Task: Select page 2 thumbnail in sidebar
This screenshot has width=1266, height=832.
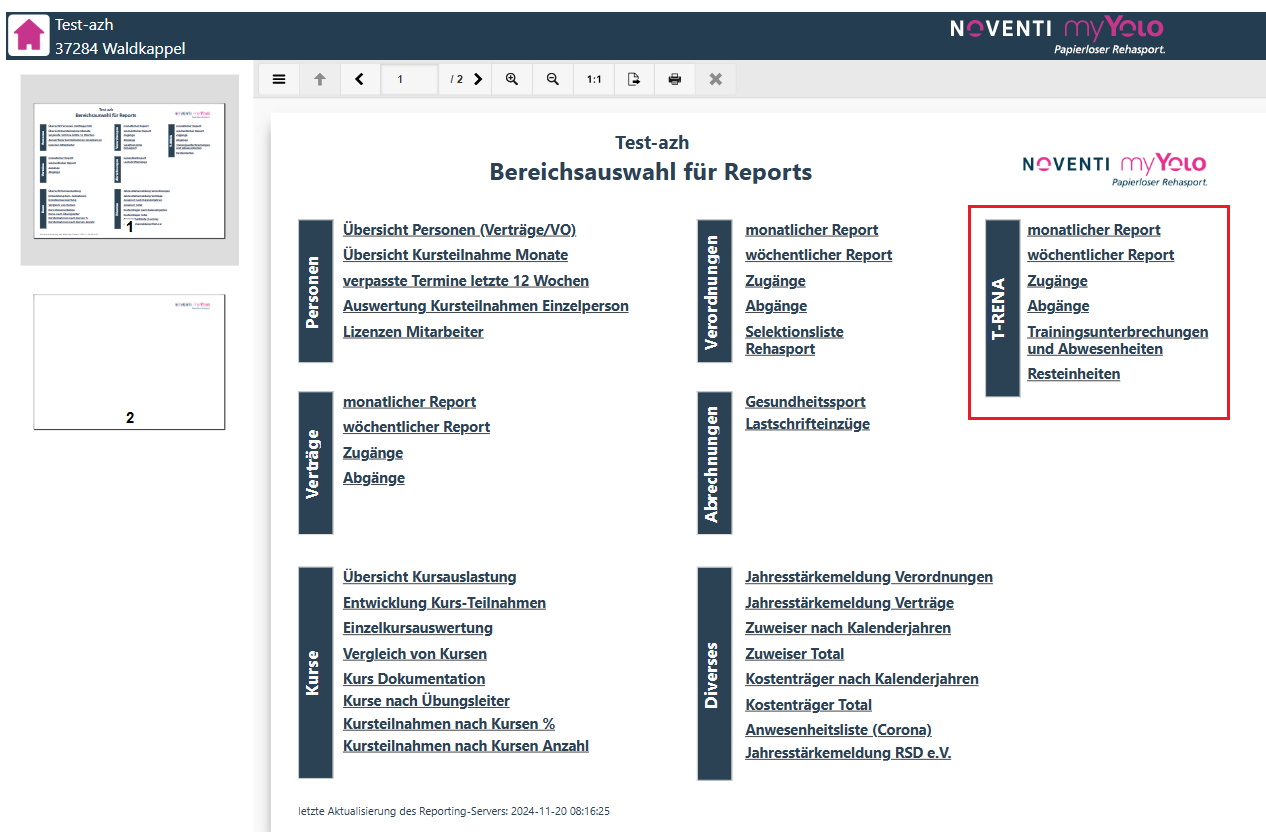Action: click(129, 361)
